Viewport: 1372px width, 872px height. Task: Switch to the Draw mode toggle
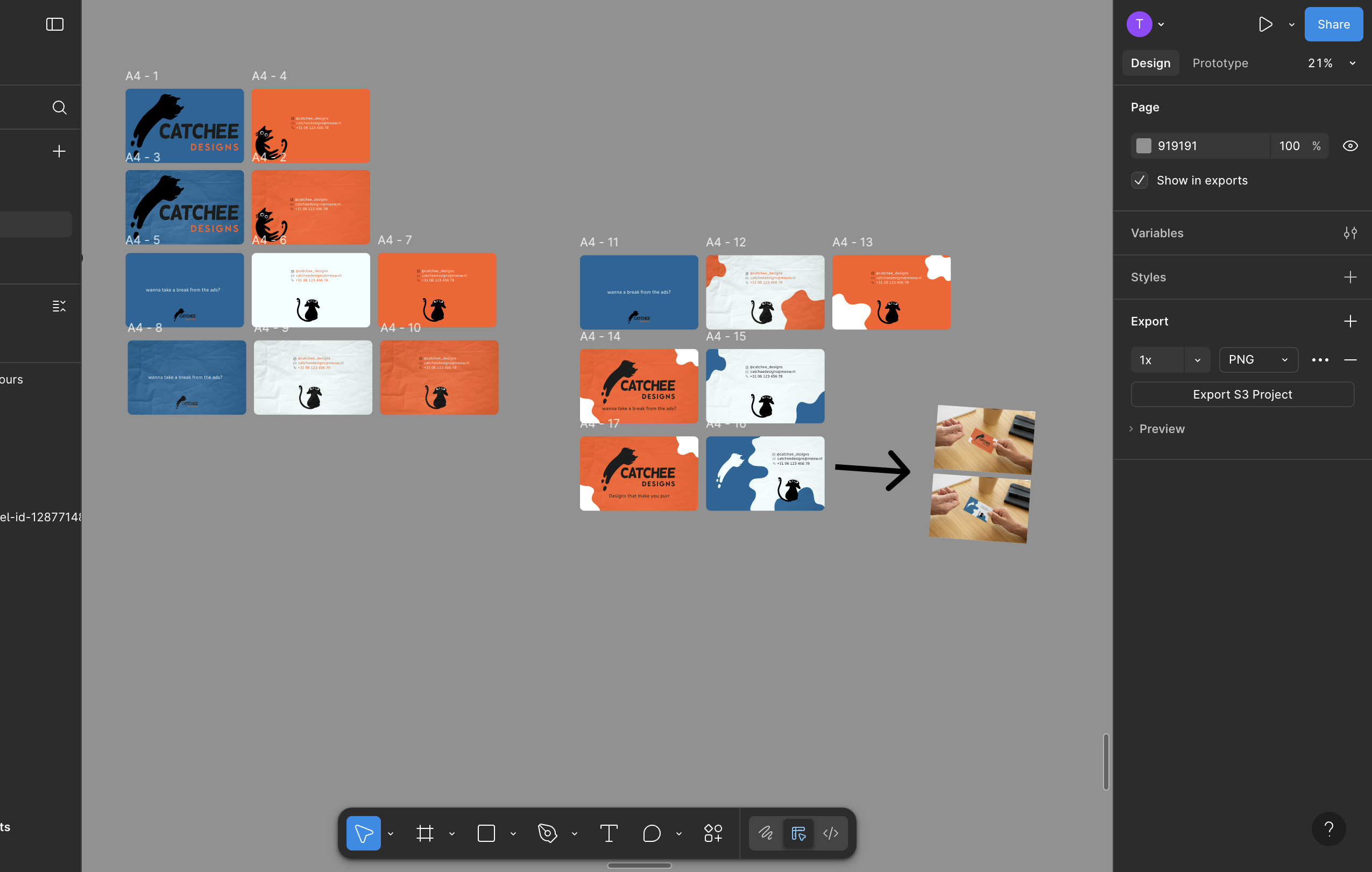pyautogui.click(x=766, y=833)
